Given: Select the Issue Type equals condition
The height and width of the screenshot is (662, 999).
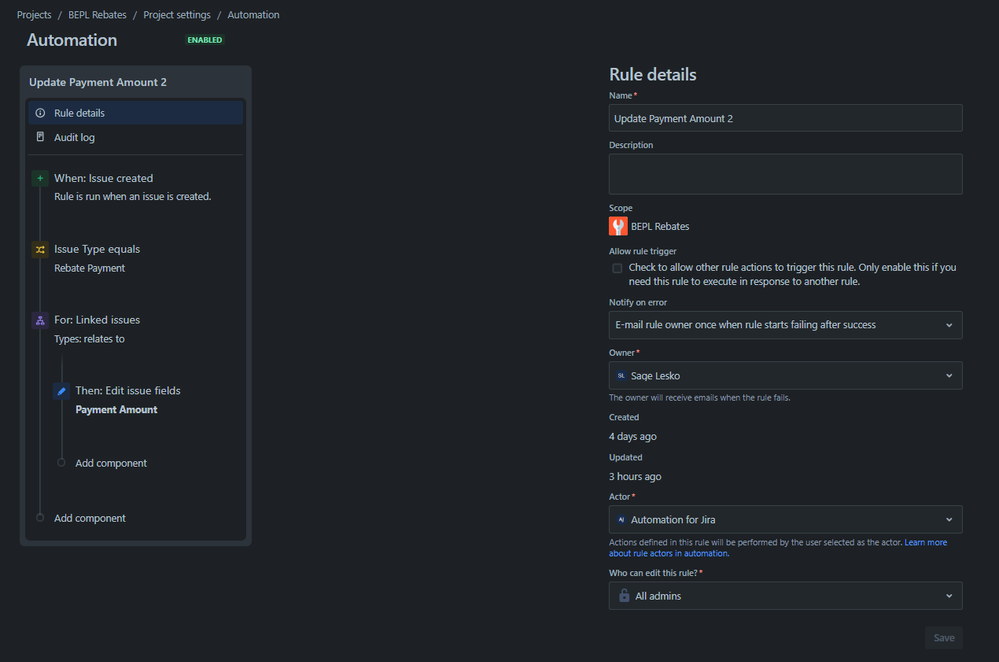Looking at the screenshot, I should (97, 249).
